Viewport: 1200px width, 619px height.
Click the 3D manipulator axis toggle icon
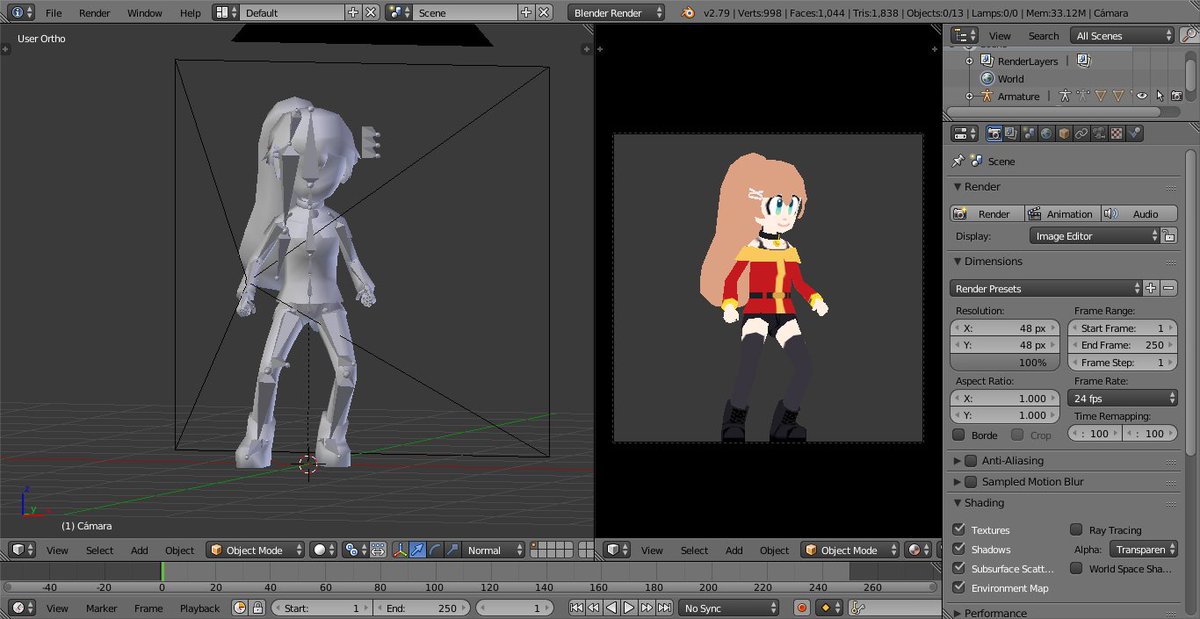point(399,550)
